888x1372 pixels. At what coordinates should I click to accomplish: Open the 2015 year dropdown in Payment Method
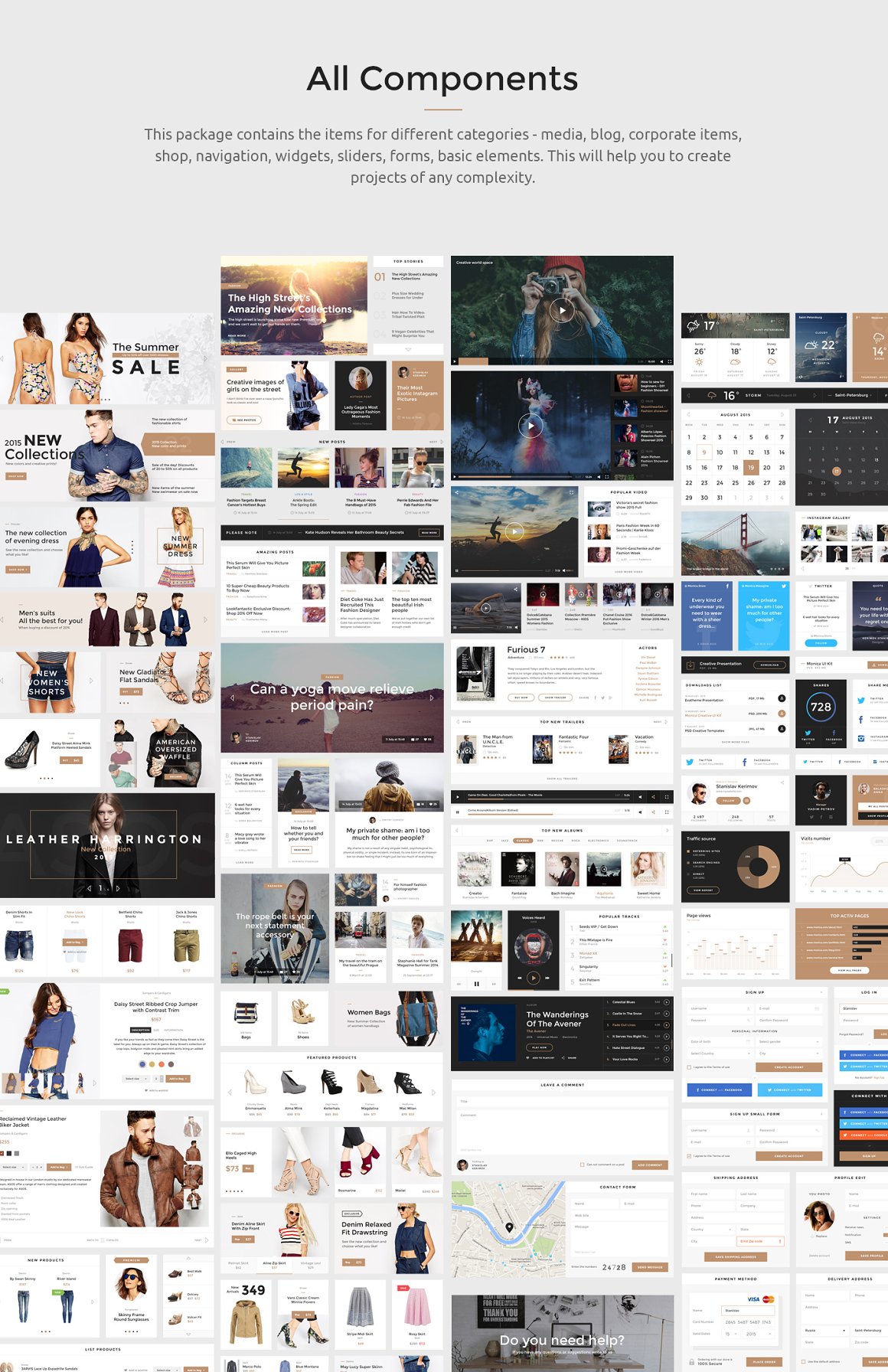[x=758, y=1334]
